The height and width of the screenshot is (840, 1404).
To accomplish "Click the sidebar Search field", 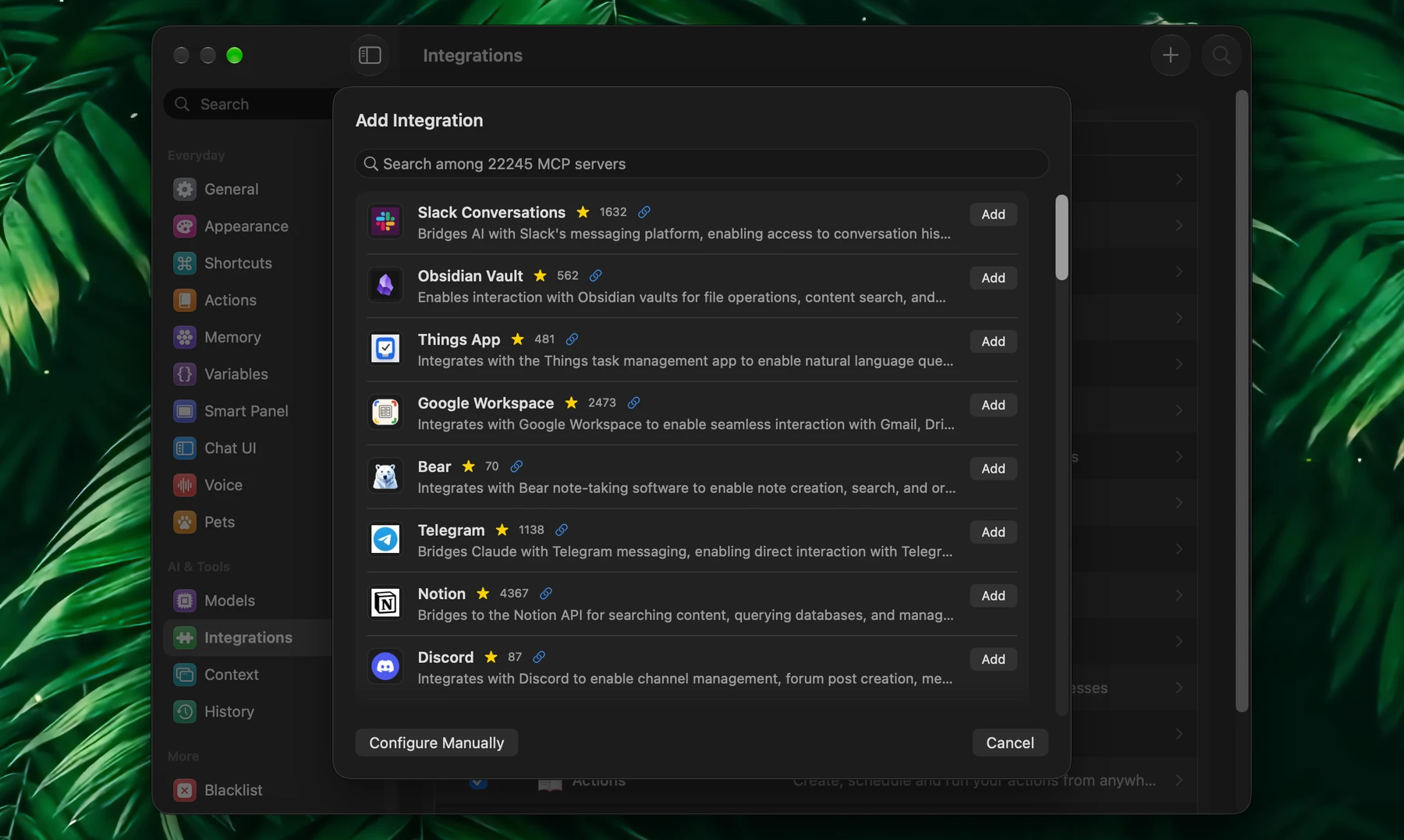I will (x=250, y=104).
